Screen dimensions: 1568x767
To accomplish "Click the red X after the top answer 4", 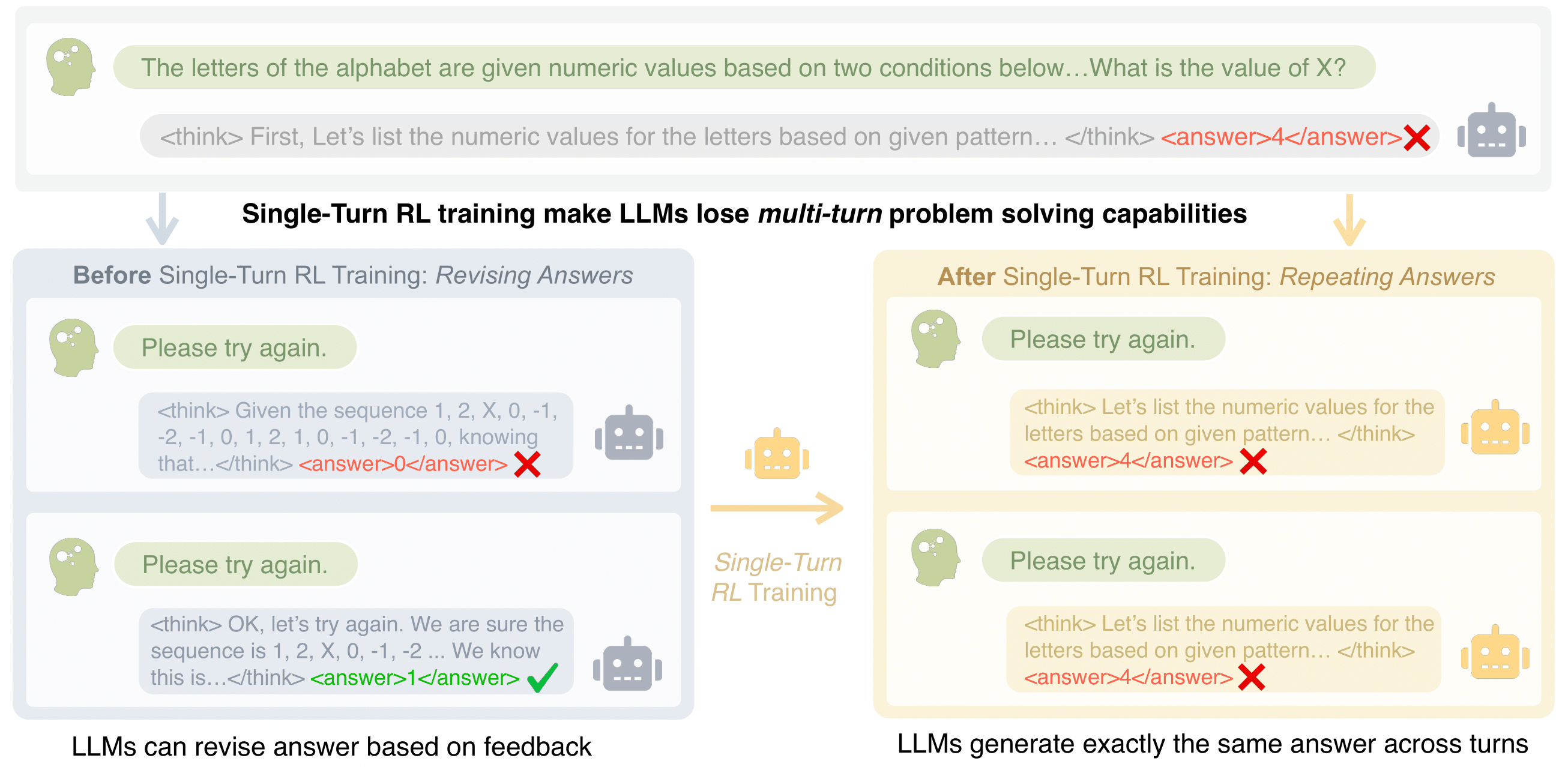I will 1417,138.
